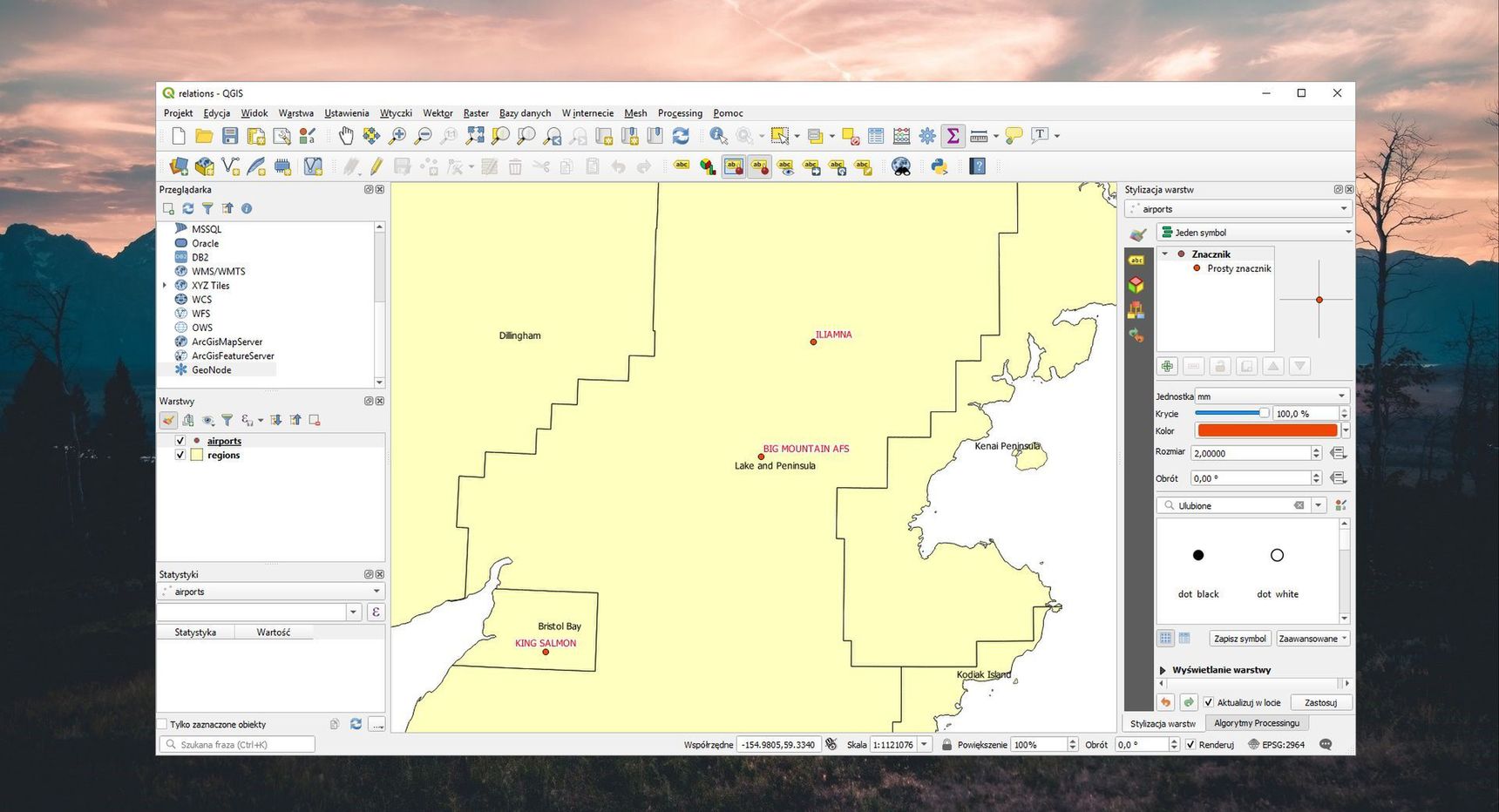Image resolution: width=1499 pixels, height=812 pixels.
Task: Add symbol layer with green plus button
Action: (x=1167, y=367)
